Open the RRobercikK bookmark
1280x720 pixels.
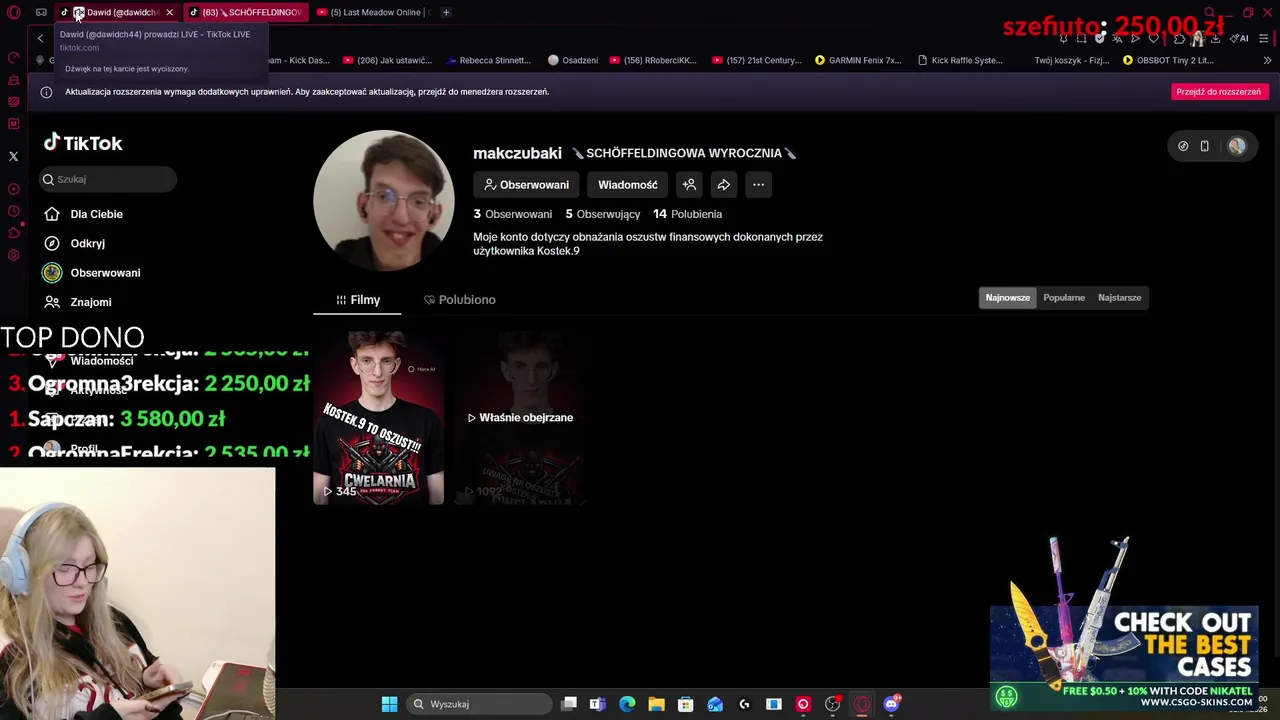tap(652, 60)
